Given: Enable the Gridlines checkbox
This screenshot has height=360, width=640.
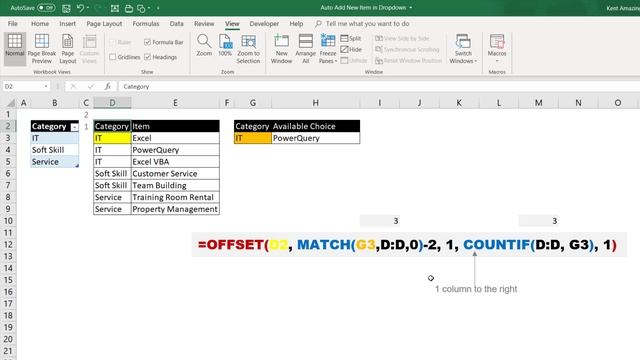Looking at the screenshot, I should [113, 57].
